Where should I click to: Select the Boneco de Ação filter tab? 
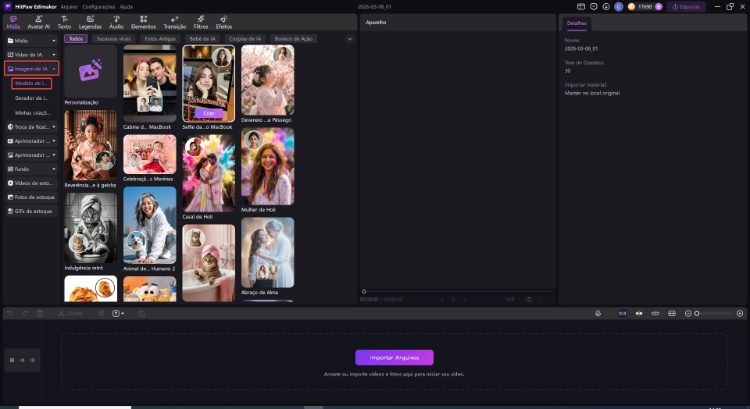[293, 39]
